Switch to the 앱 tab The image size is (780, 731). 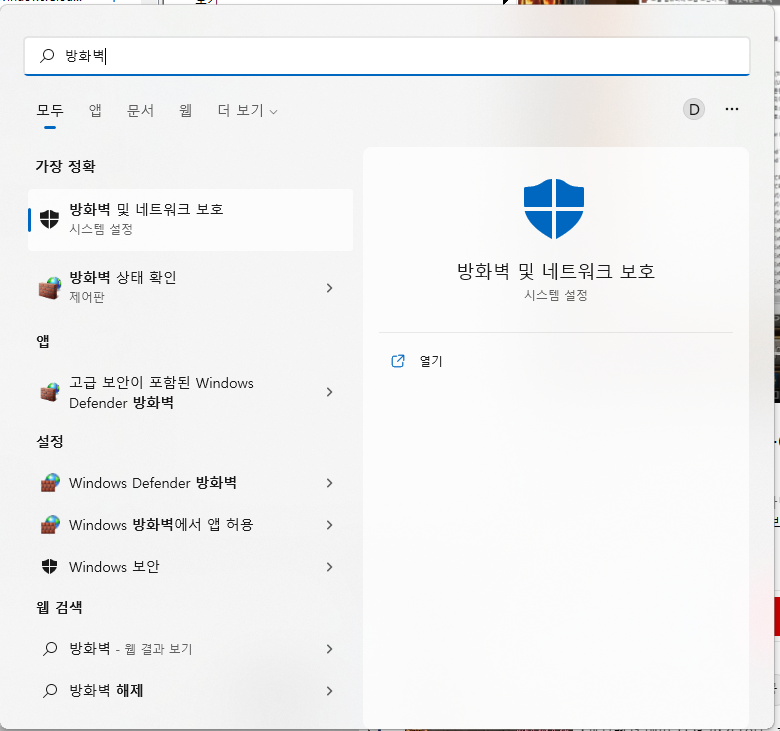pos(95,110)
